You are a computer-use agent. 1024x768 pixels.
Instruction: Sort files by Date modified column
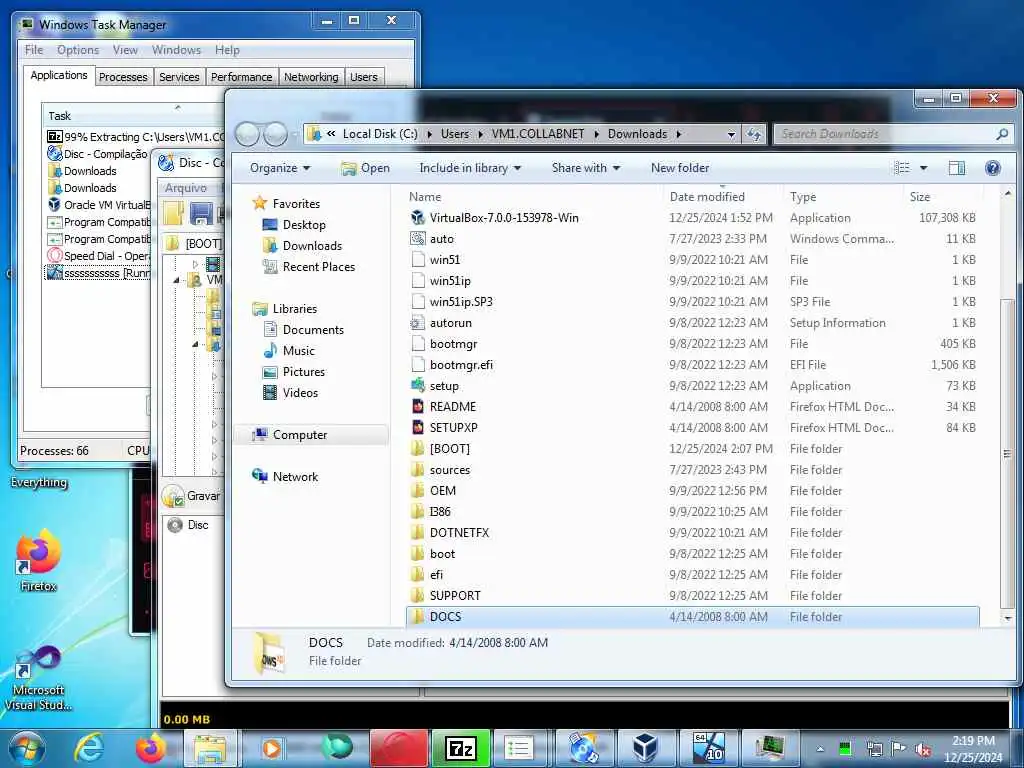(x=707, y=197)
